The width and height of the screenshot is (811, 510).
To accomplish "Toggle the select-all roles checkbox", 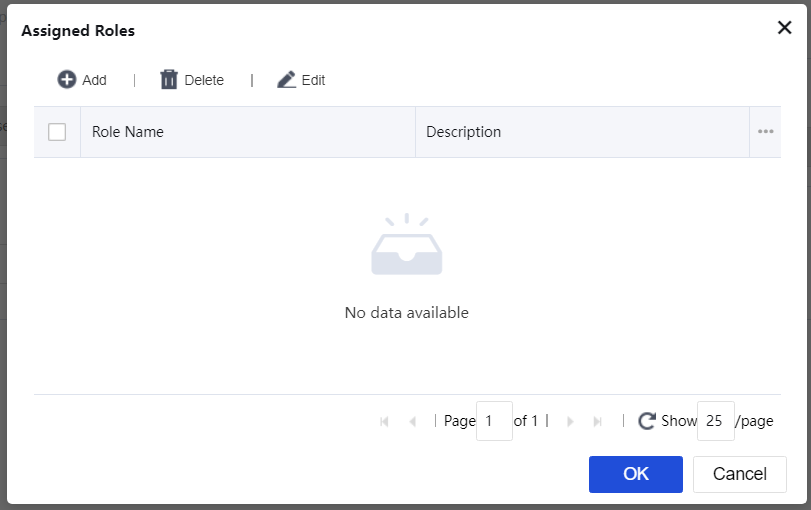I will pos(57,132).
